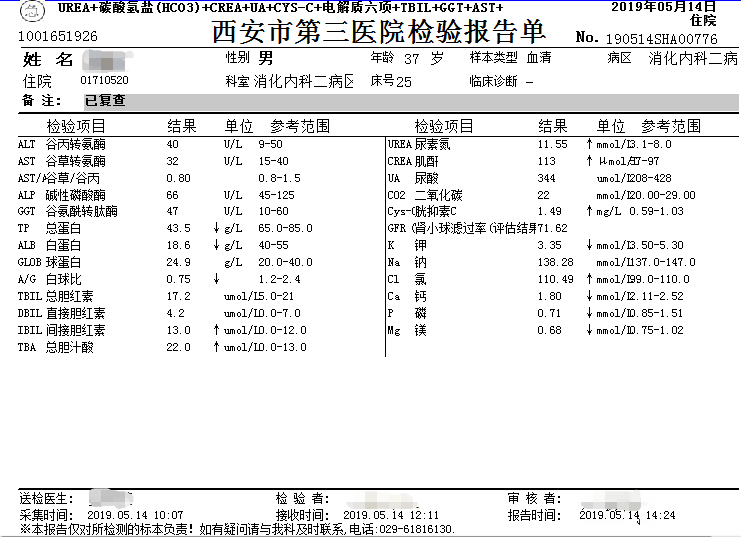741x537 pixels.
Task: Click the down arrow beside Mg 镁 result
Action: (x=589, y=330)
